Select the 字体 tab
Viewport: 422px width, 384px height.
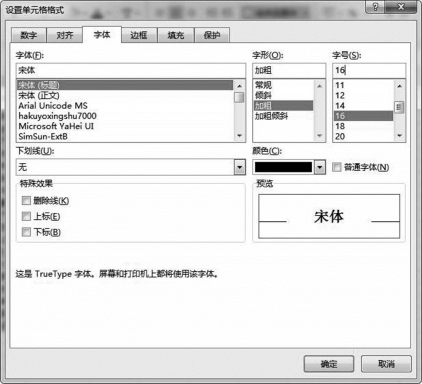102,34
